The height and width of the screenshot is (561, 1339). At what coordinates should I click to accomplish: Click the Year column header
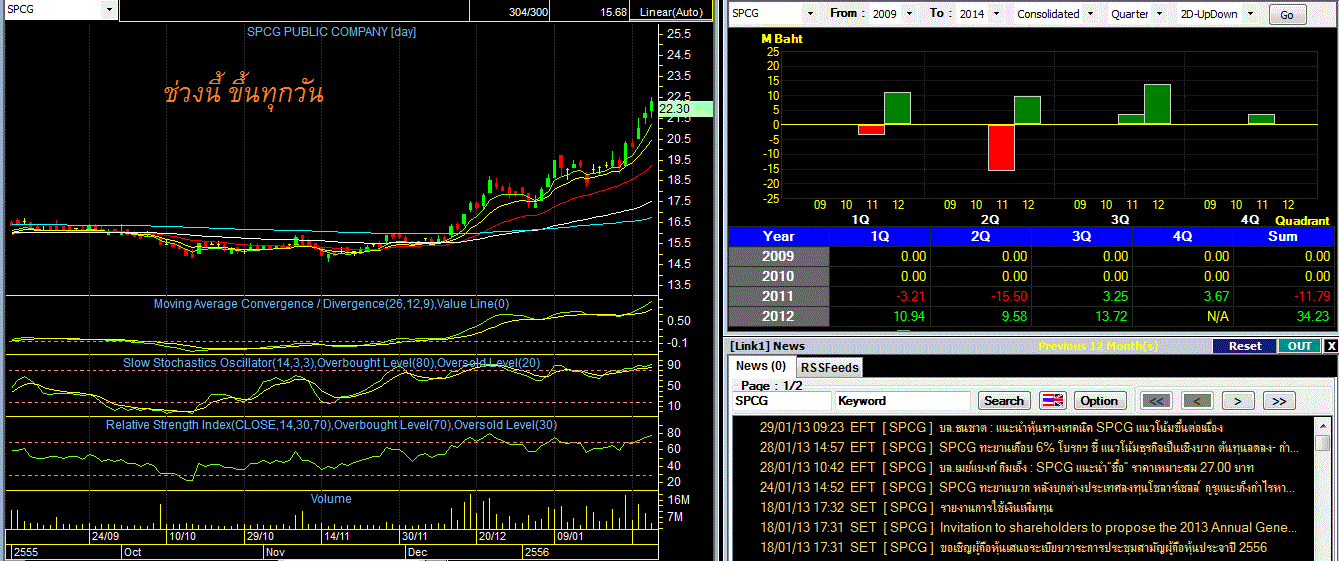pos(779,237)
